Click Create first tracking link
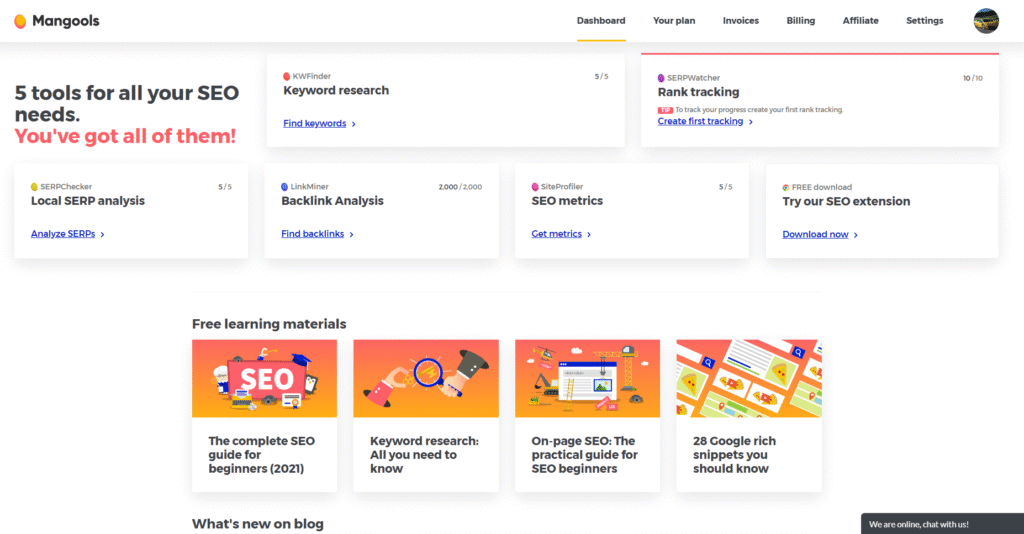This screenshot has width=1024, height=534. pyautogui.click(x=700, y=122)
